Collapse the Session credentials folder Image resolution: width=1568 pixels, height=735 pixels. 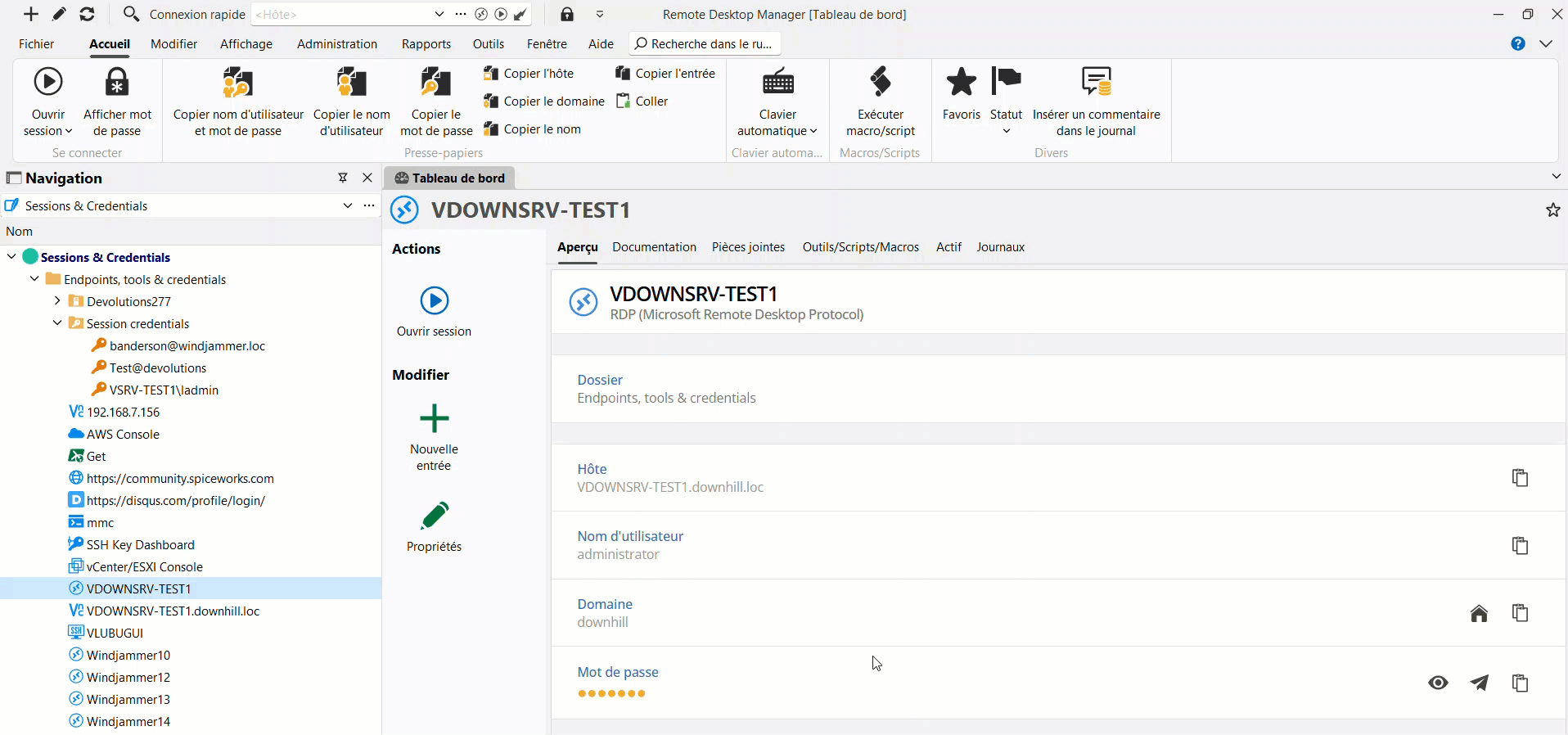click(x=57, y=323)
